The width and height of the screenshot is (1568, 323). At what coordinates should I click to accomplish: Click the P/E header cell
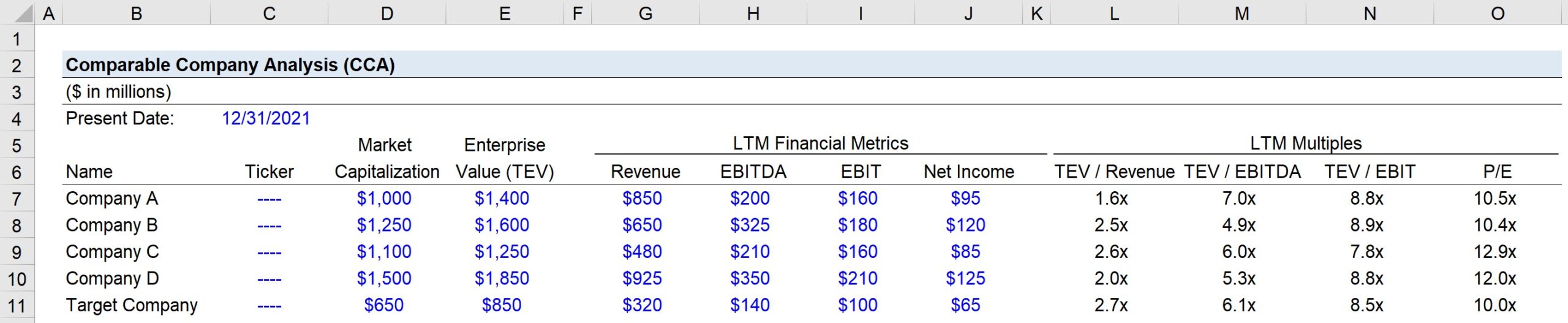coord(1498,172)
